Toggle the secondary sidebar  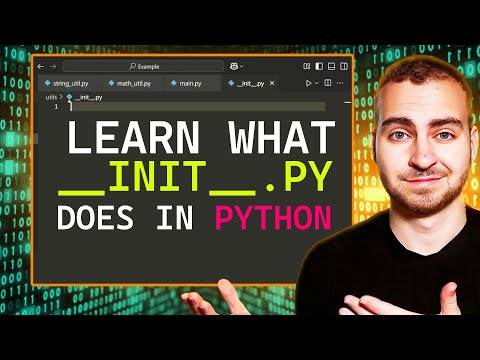[x=344, y=66]
